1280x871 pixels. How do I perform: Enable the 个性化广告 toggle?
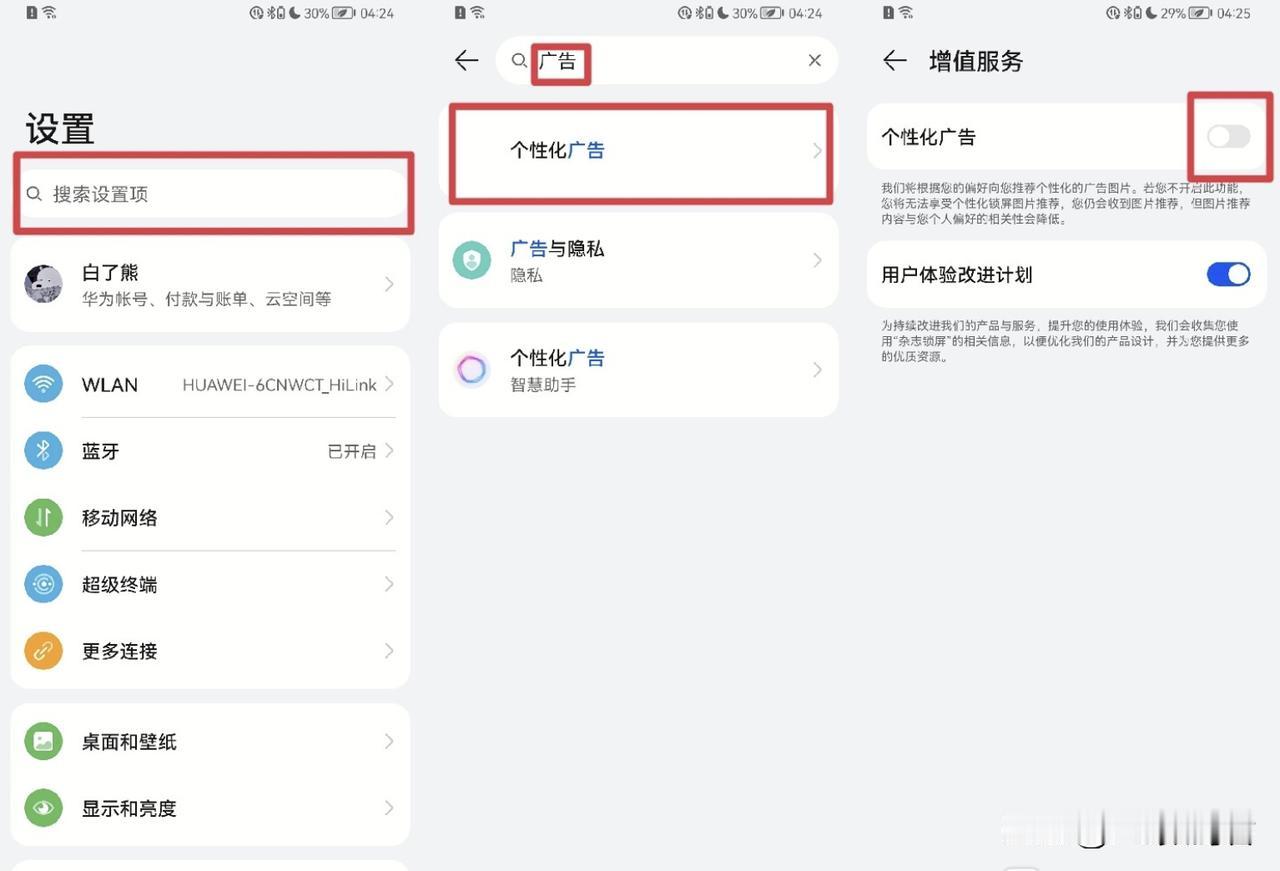click(x=1228, y=137)
